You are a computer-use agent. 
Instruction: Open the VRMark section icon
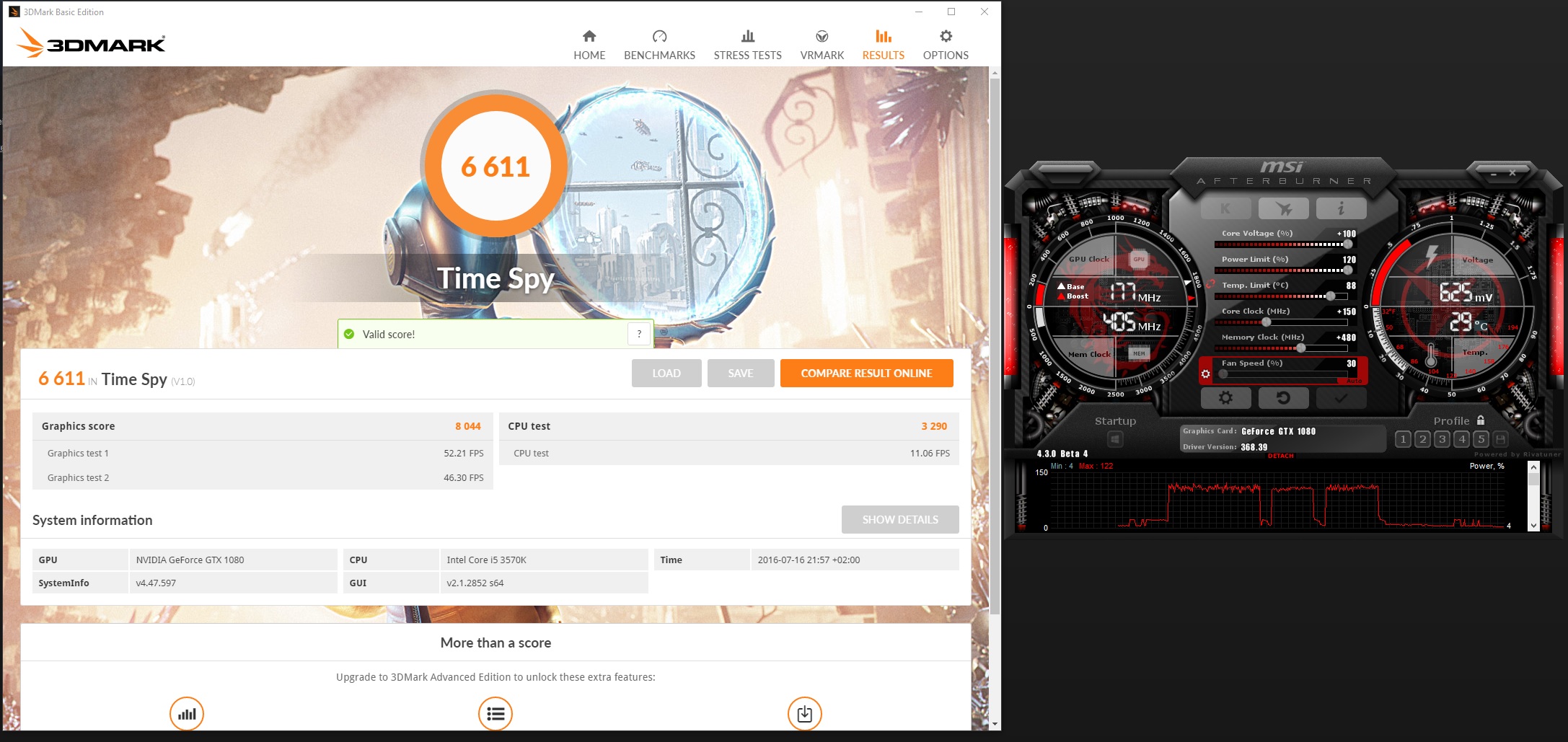pyautogui.click(x=822, y=36)
